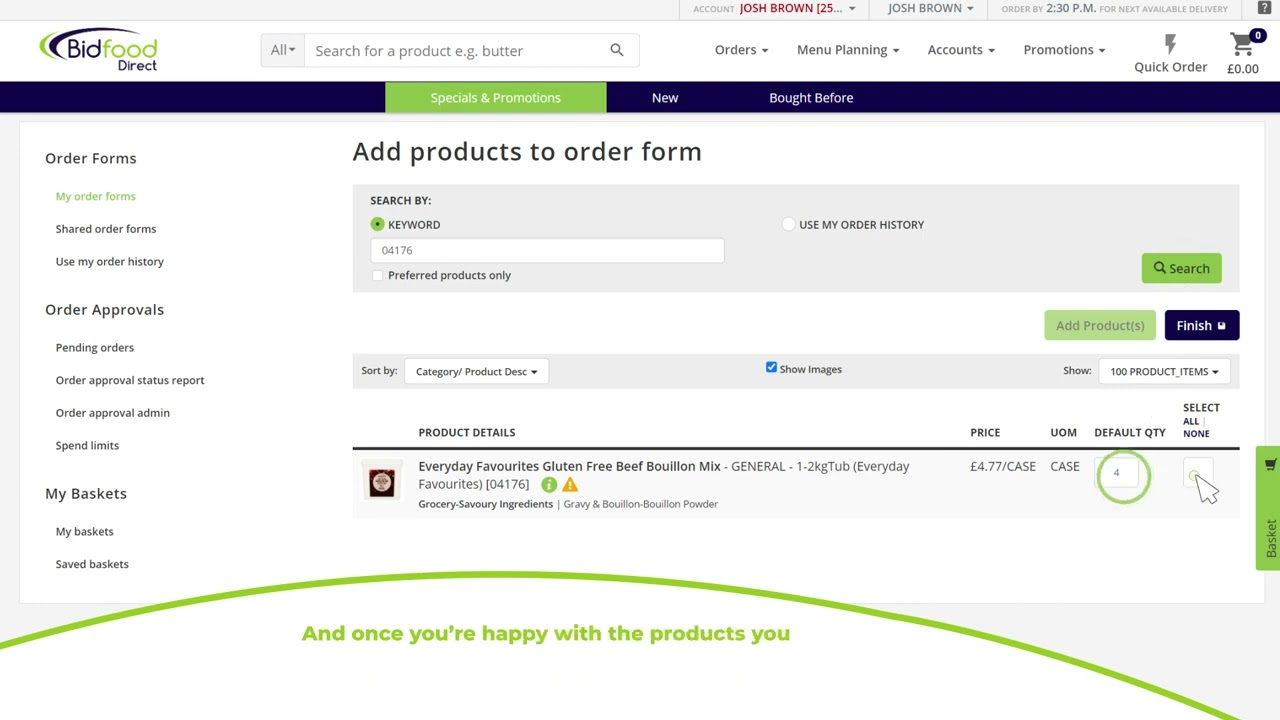Open My baskets
Screen dimensions: 1280x720
coord(85,531)
